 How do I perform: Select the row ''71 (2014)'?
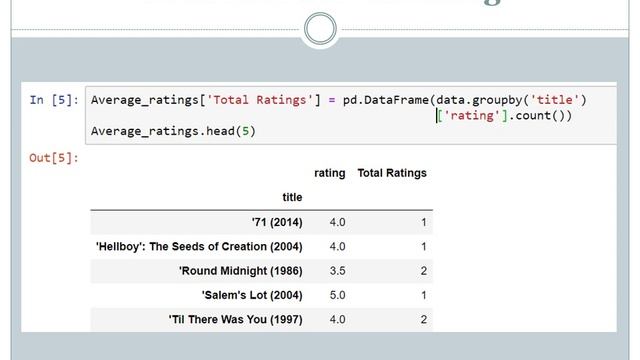click(262, 222)
